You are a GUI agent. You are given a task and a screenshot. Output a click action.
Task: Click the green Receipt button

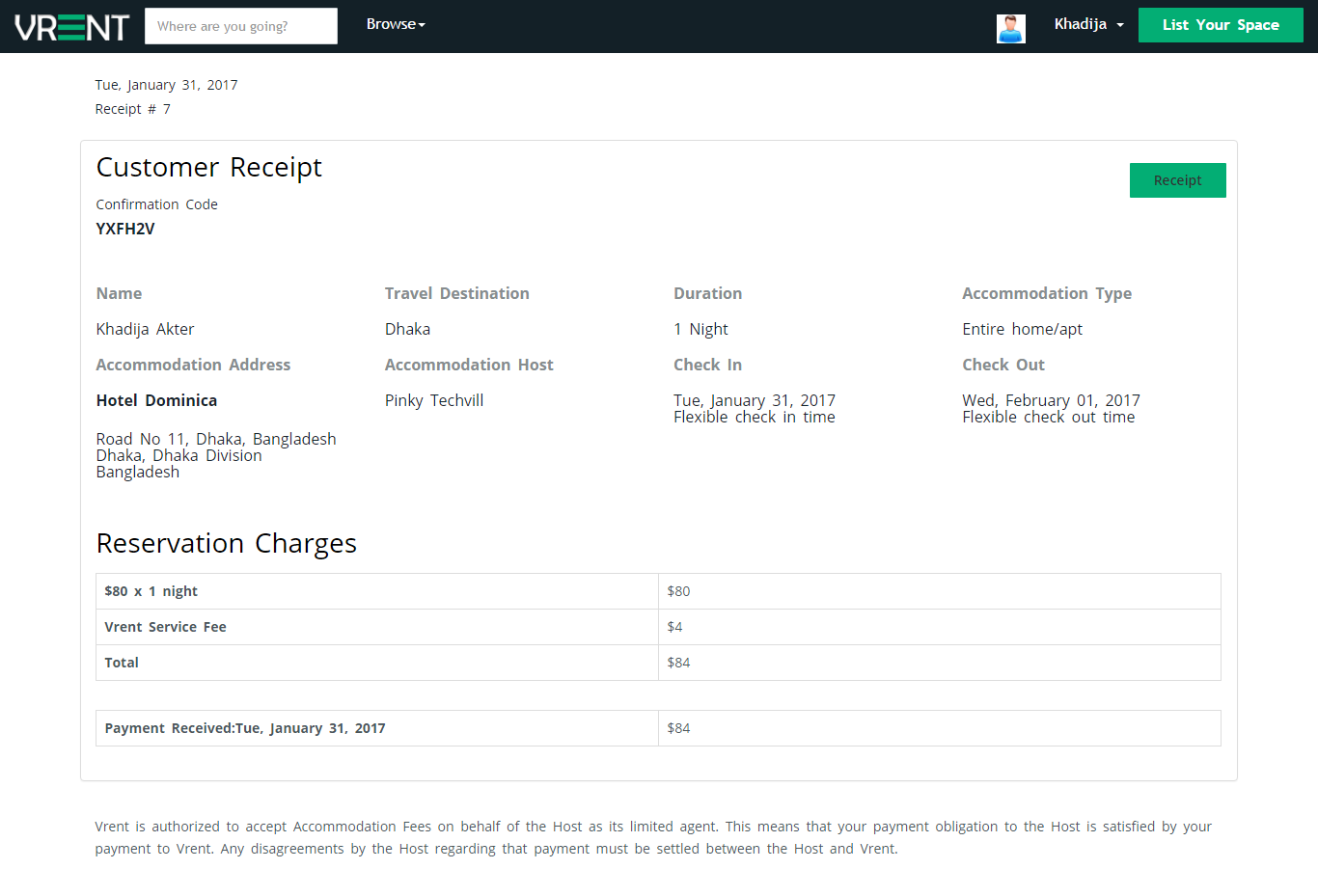click(x=1177, y=180)
